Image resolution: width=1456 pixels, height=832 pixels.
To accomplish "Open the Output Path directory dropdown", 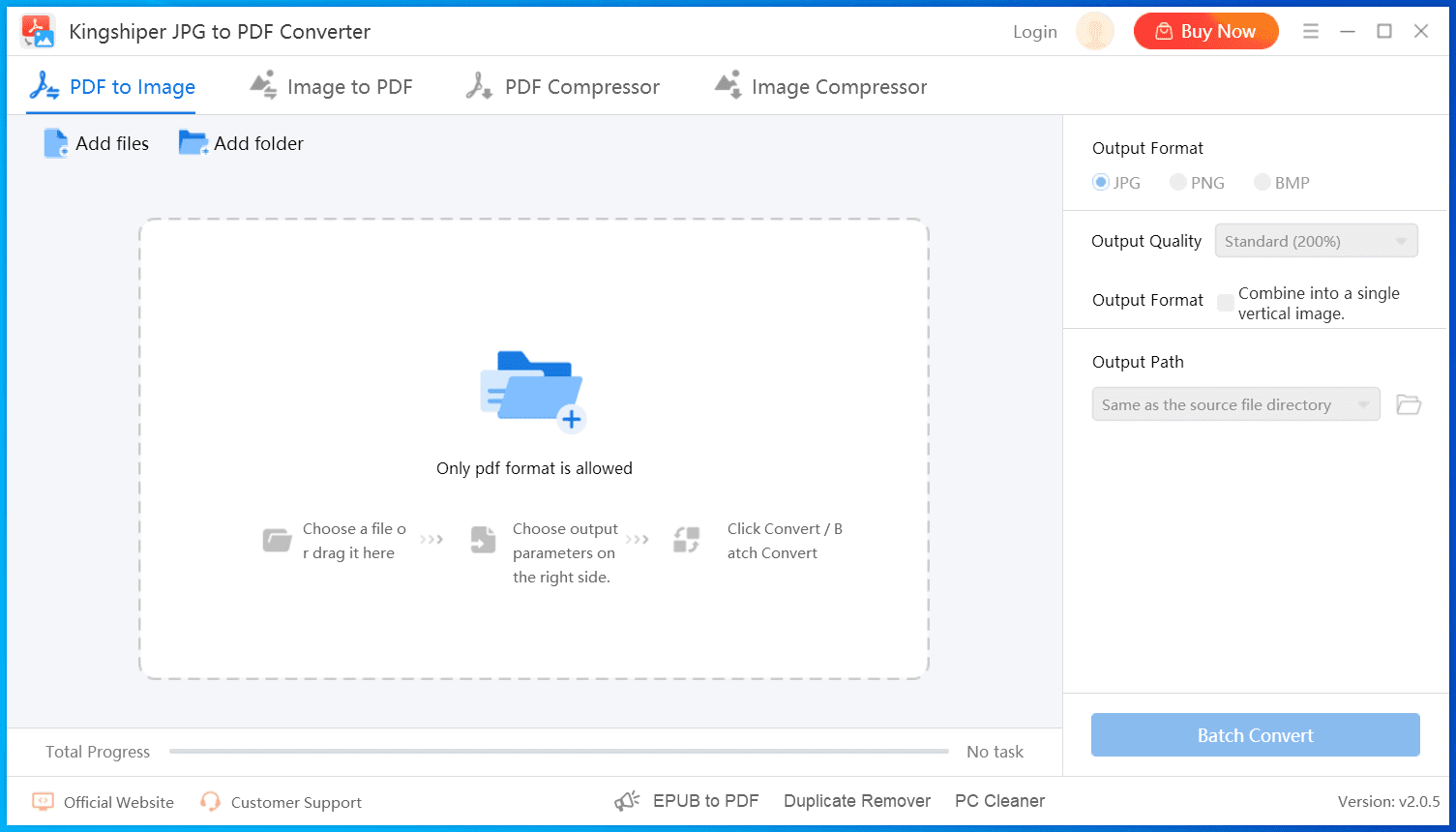I will (1235, 404).
